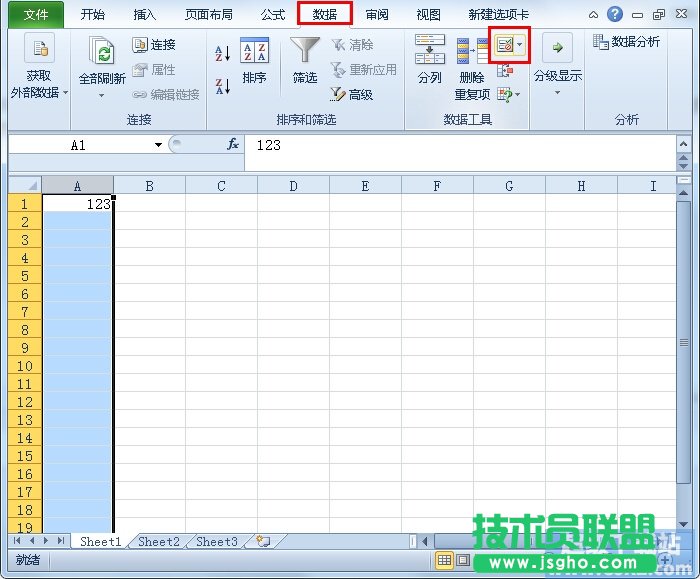The image size is (700, 579).
Task: Click the vertical scrollbar up arrow
Action: coord(683,193)
